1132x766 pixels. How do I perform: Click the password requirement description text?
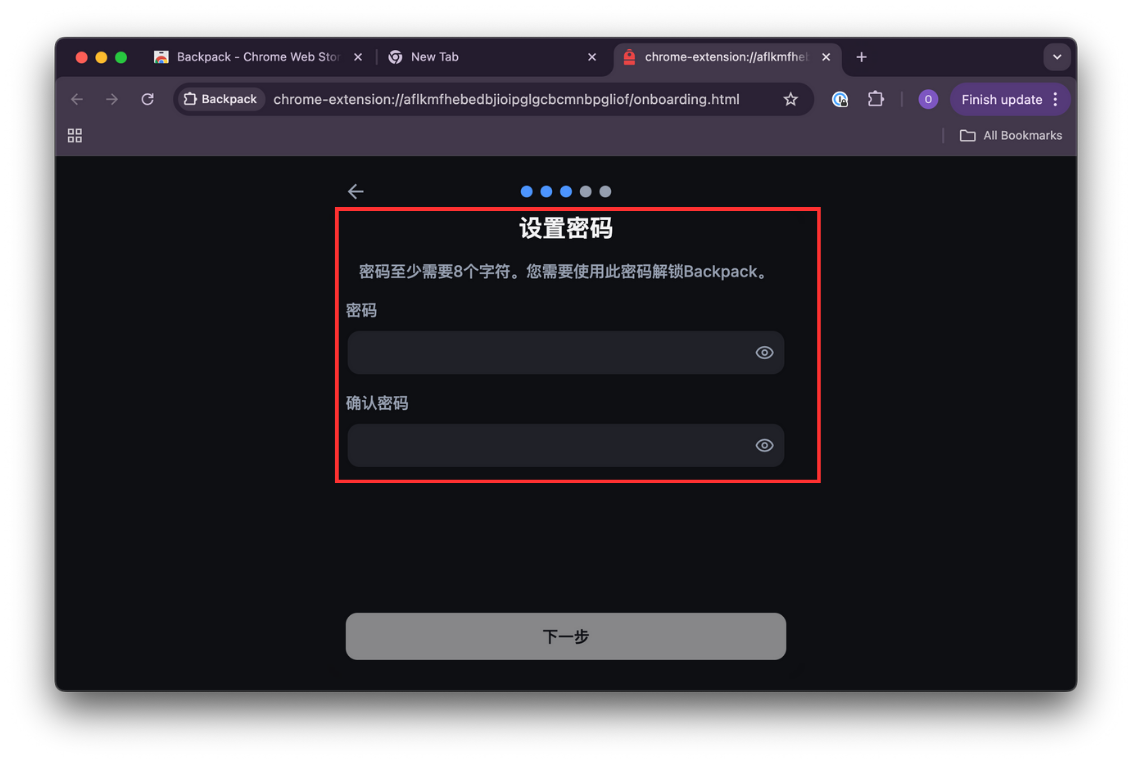(x=565, y=271)
